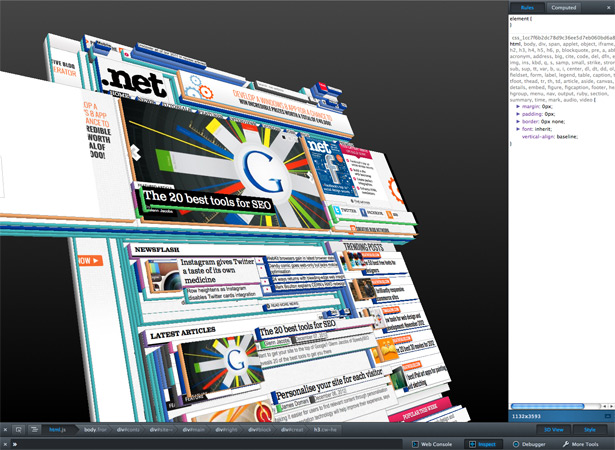
Task: Toggle the markup panel icon in inspector bar
Action: click(35, 430)
